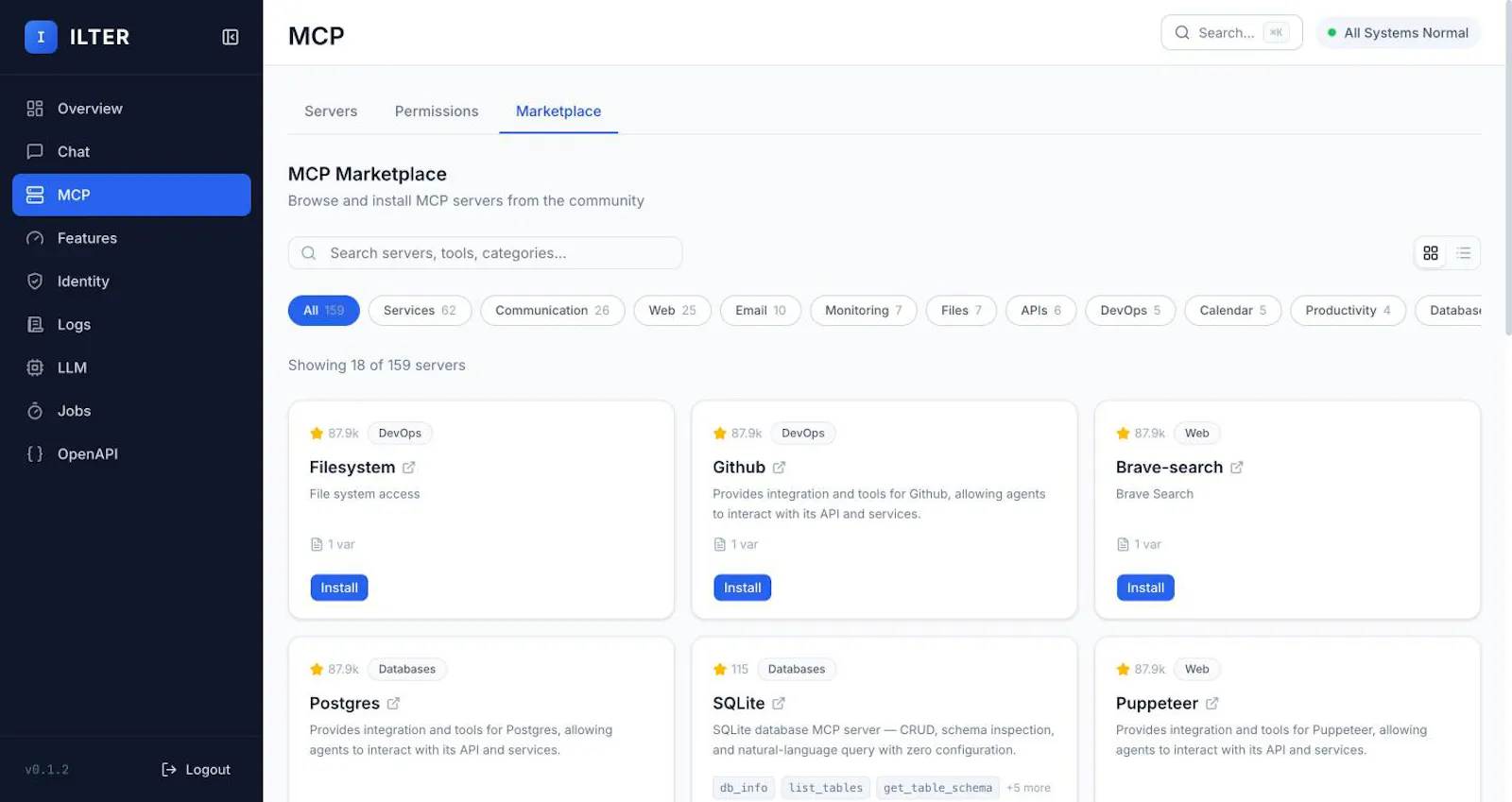
Task: Click the 1 var file icon on Github card
Action: 720,545
